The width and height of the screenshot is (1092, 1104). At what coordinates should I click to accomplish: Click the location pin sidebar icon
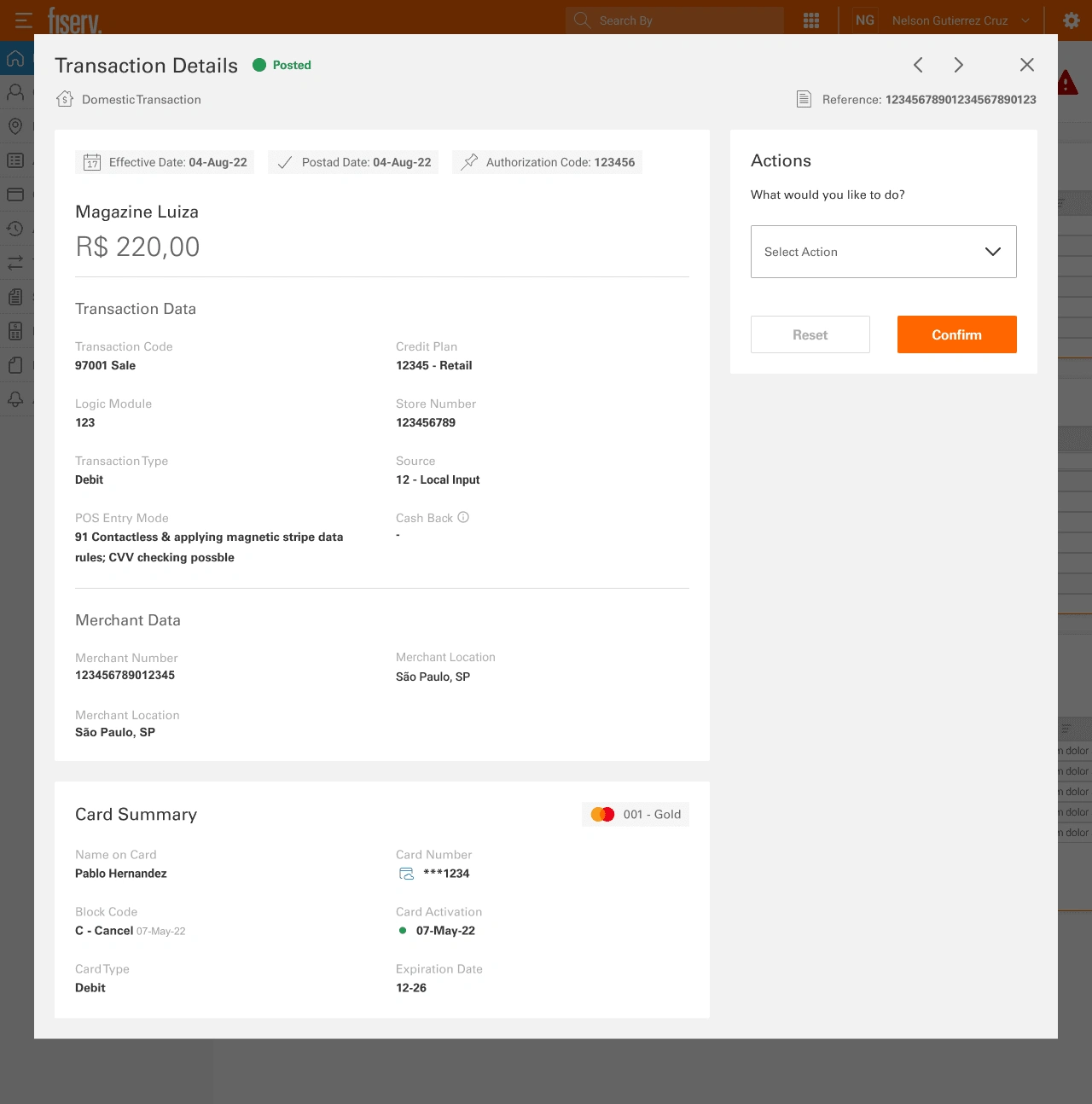point(15,126)
